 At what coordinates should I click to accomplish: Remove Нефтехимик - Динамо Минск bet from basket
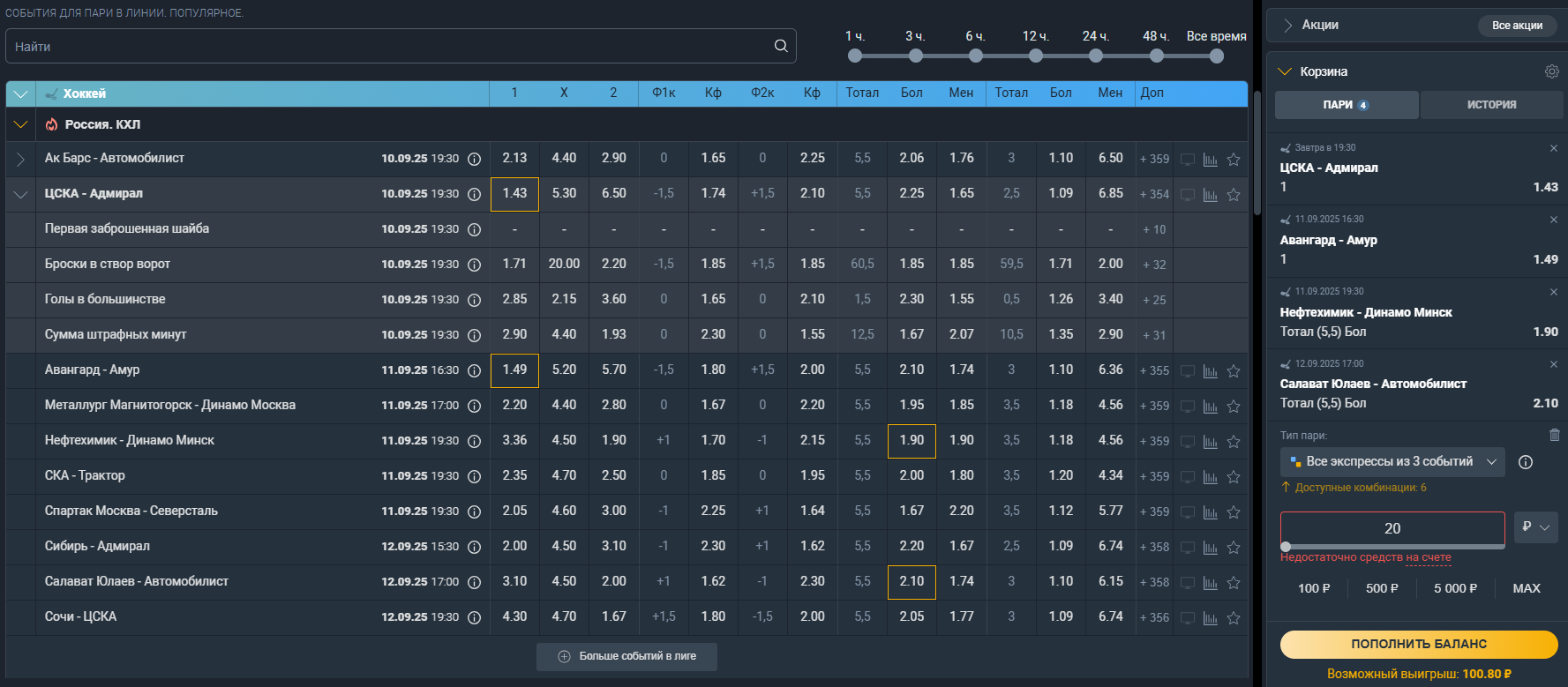click(1554, 292)
